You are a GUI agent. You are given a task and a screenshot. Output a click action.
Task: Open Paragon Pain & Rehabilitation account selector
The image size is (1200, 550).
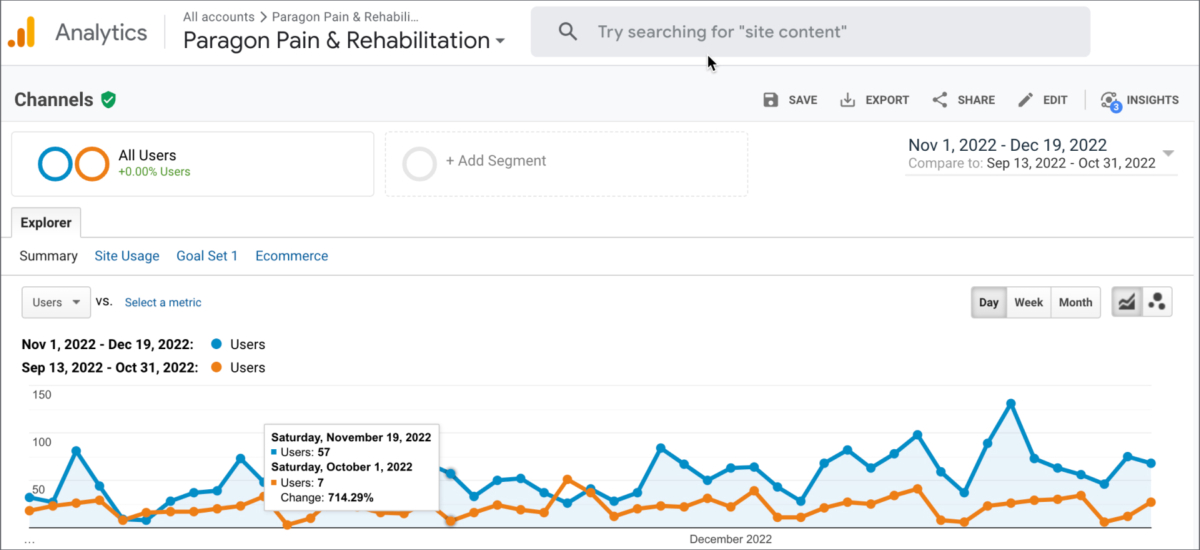[343, 41]
